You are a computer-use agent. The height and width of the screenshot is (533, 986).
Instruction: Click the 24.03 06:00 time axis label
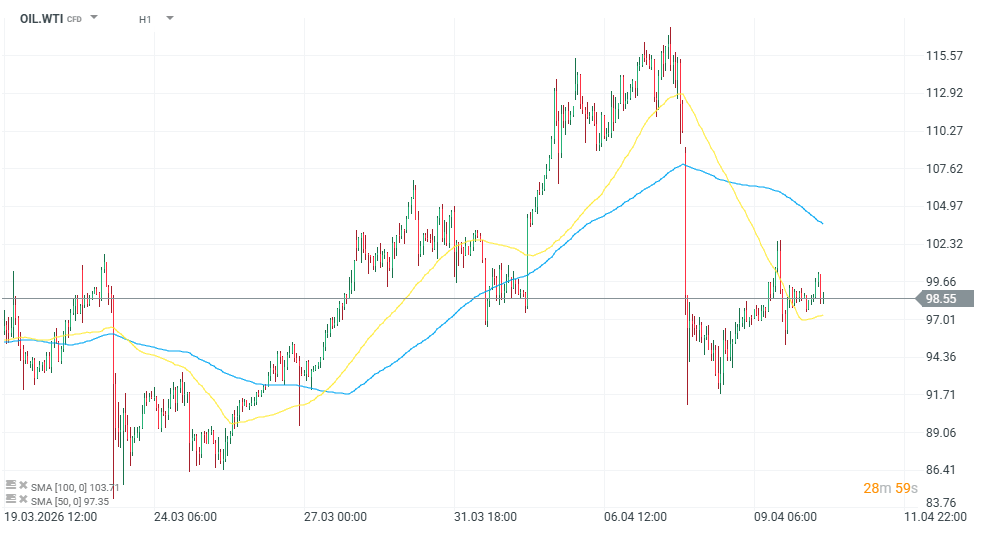coord(186,517)
